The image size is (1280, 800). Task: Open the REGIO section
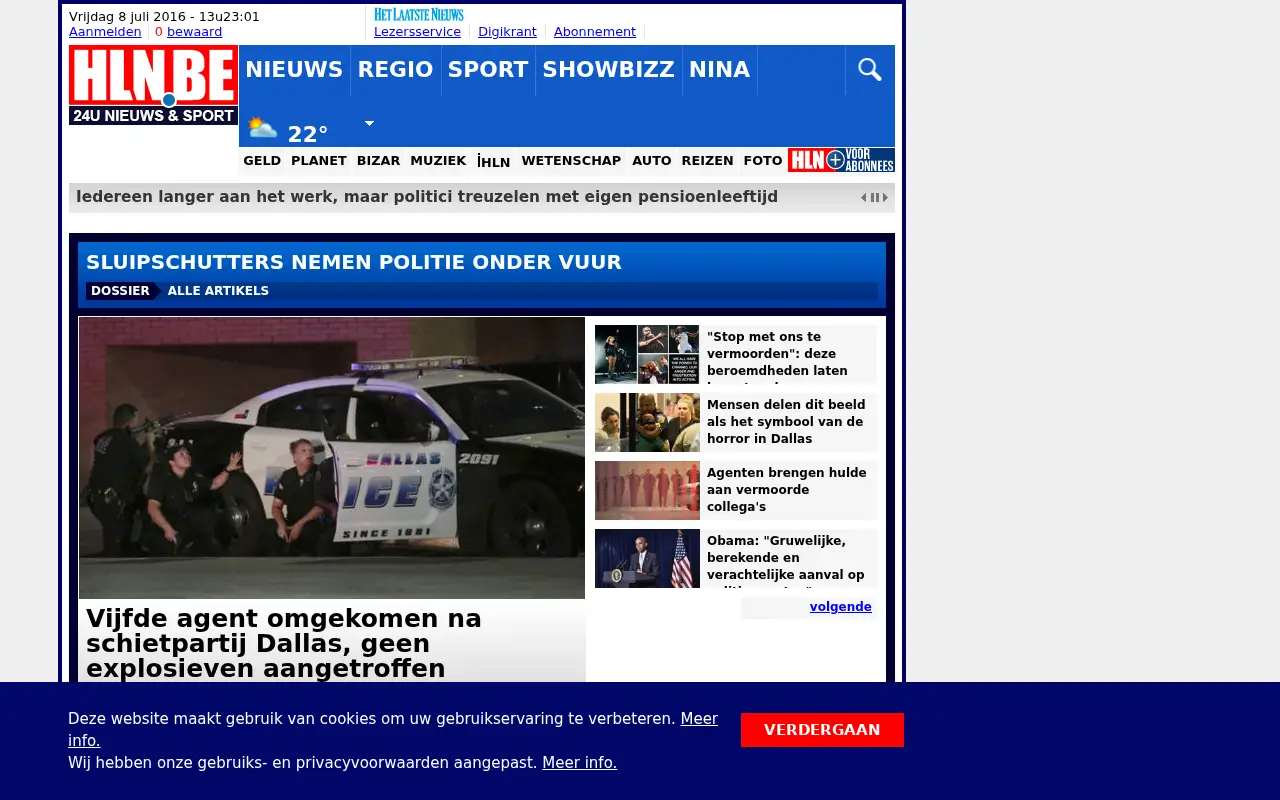point(395,70)
